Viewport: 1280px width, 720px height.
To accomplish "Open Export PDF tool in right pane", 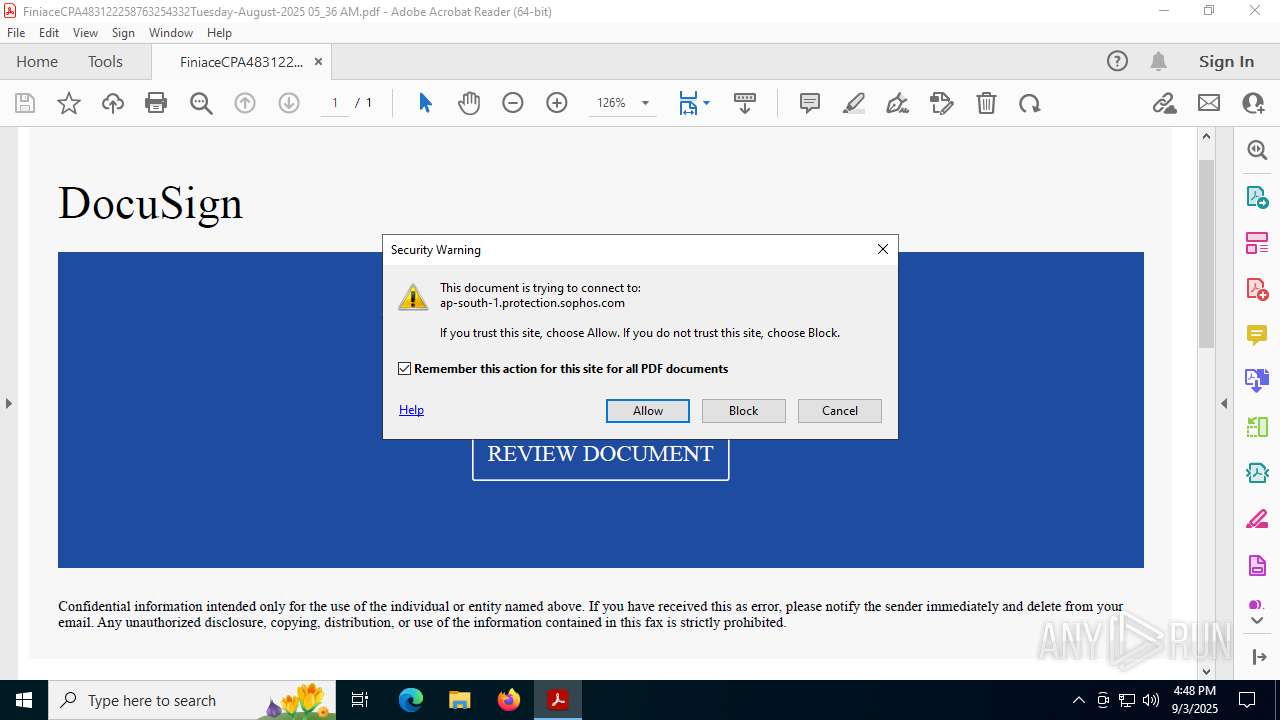I will [1257, 196].
